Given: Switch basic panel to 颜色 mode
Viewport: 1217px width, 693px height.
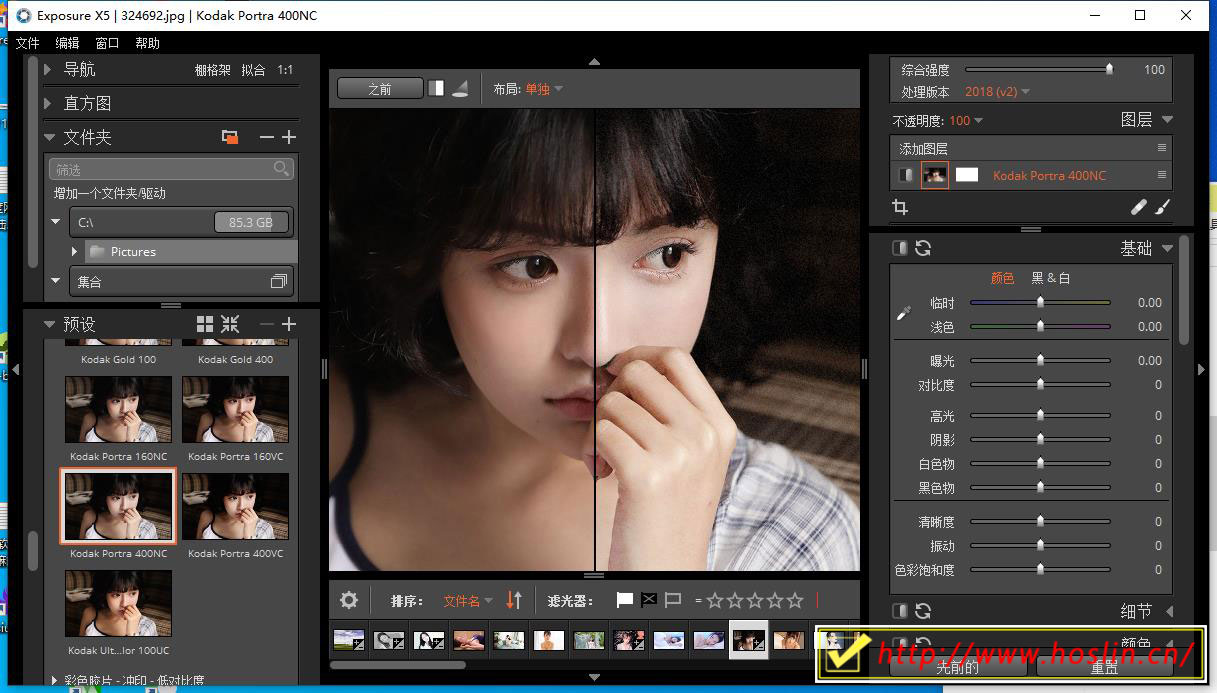Looking at the screenshot, I should [1002, 278].
